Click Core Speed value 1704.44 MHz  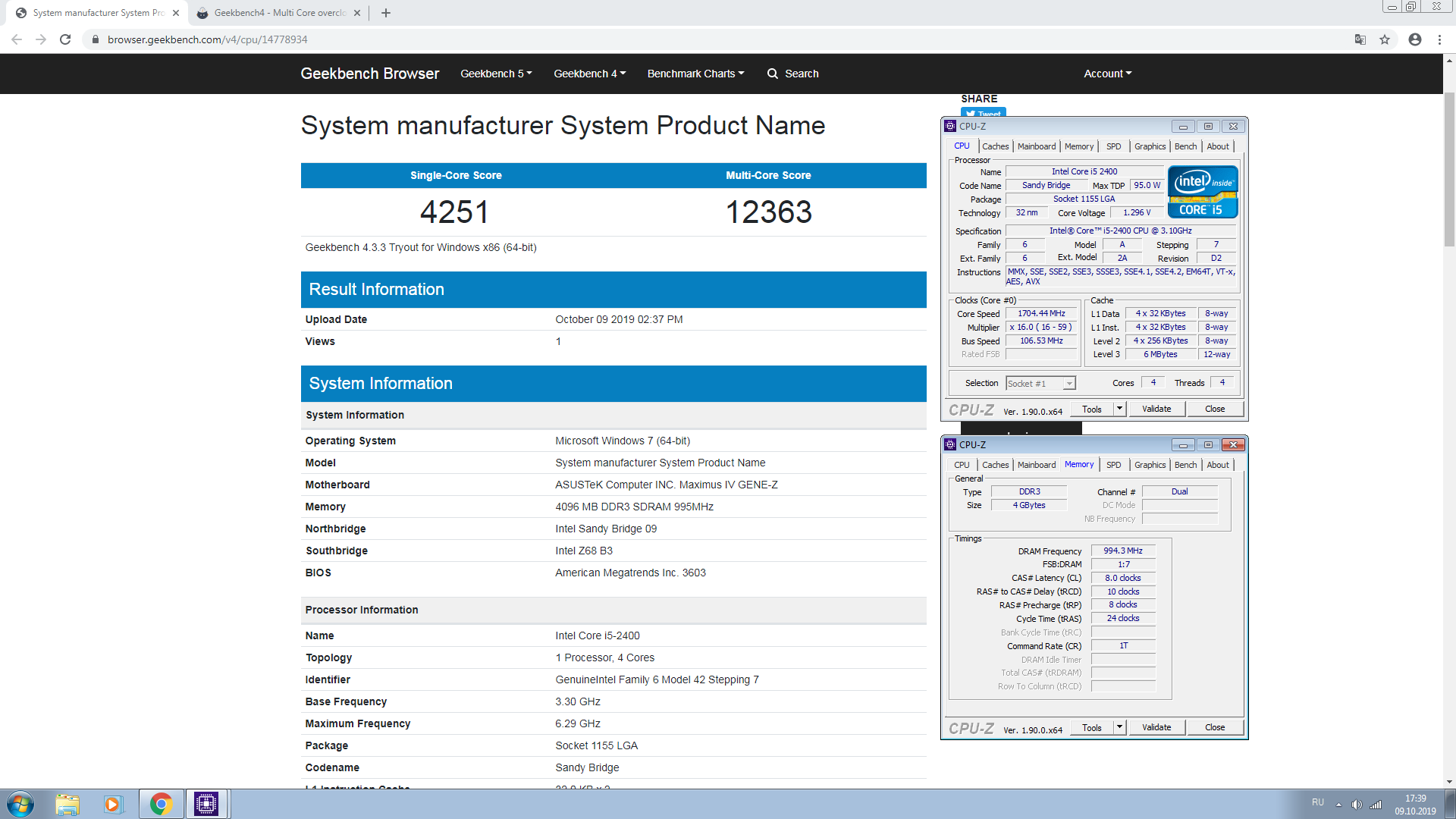[1041, 314]
